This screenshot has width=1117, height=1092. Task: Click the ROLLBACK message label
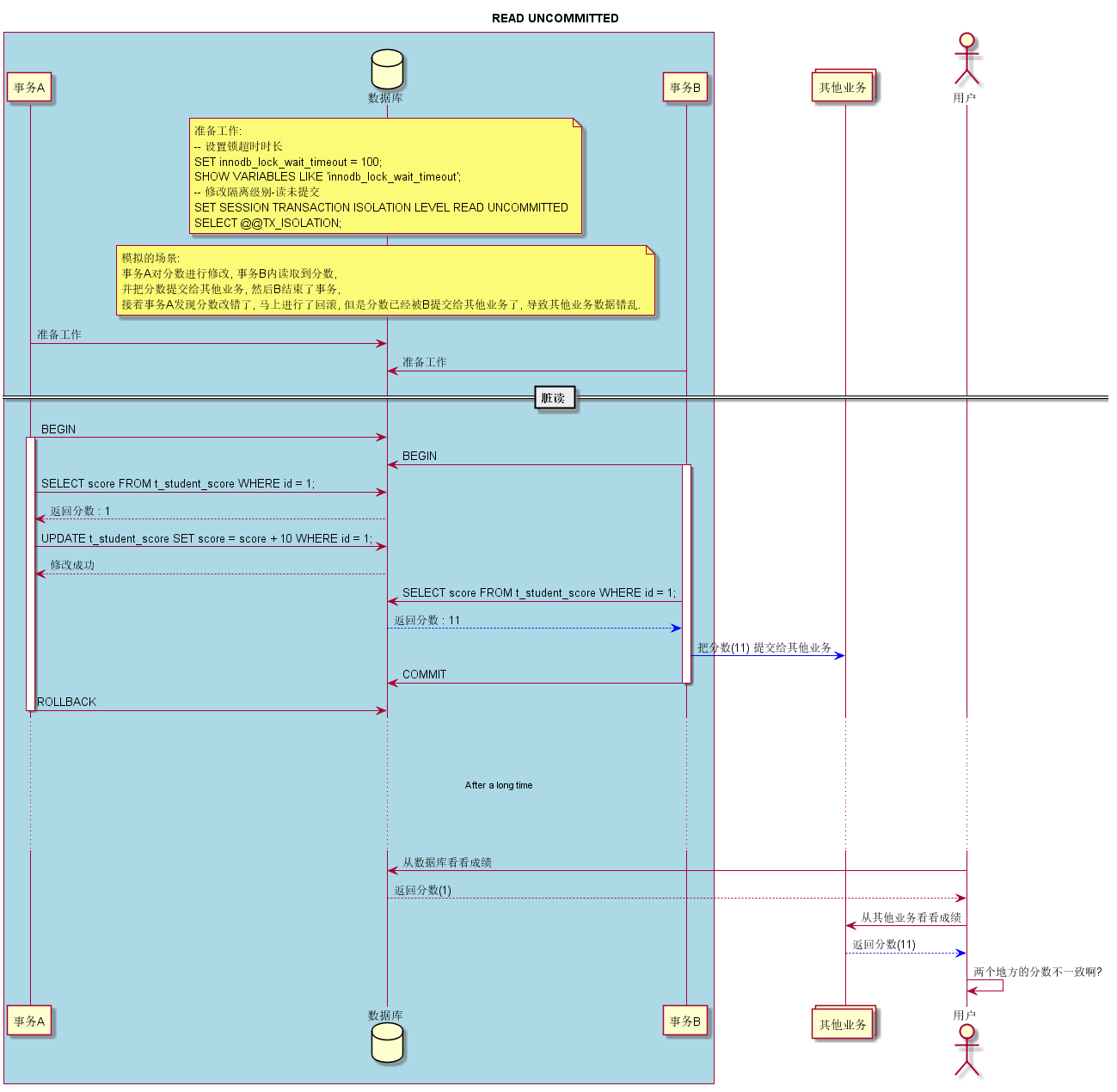[67, 702]
